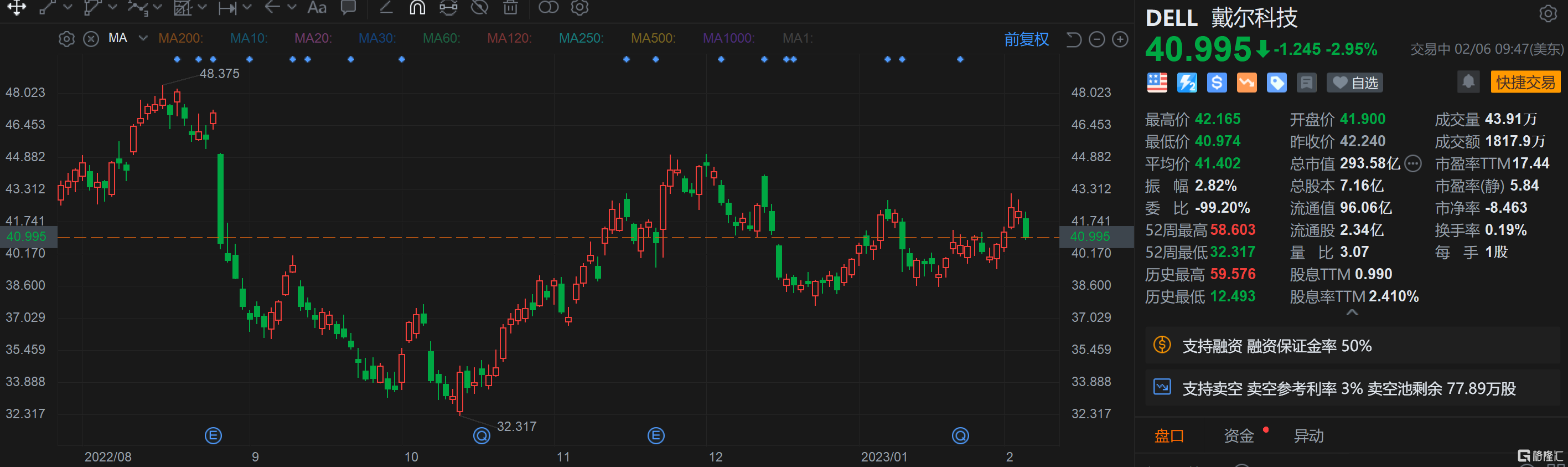Click the 快捷交易 quick trade button
Image resolution: width=1568 pixels, height=467 pixels.
[x=1525, y=82]
